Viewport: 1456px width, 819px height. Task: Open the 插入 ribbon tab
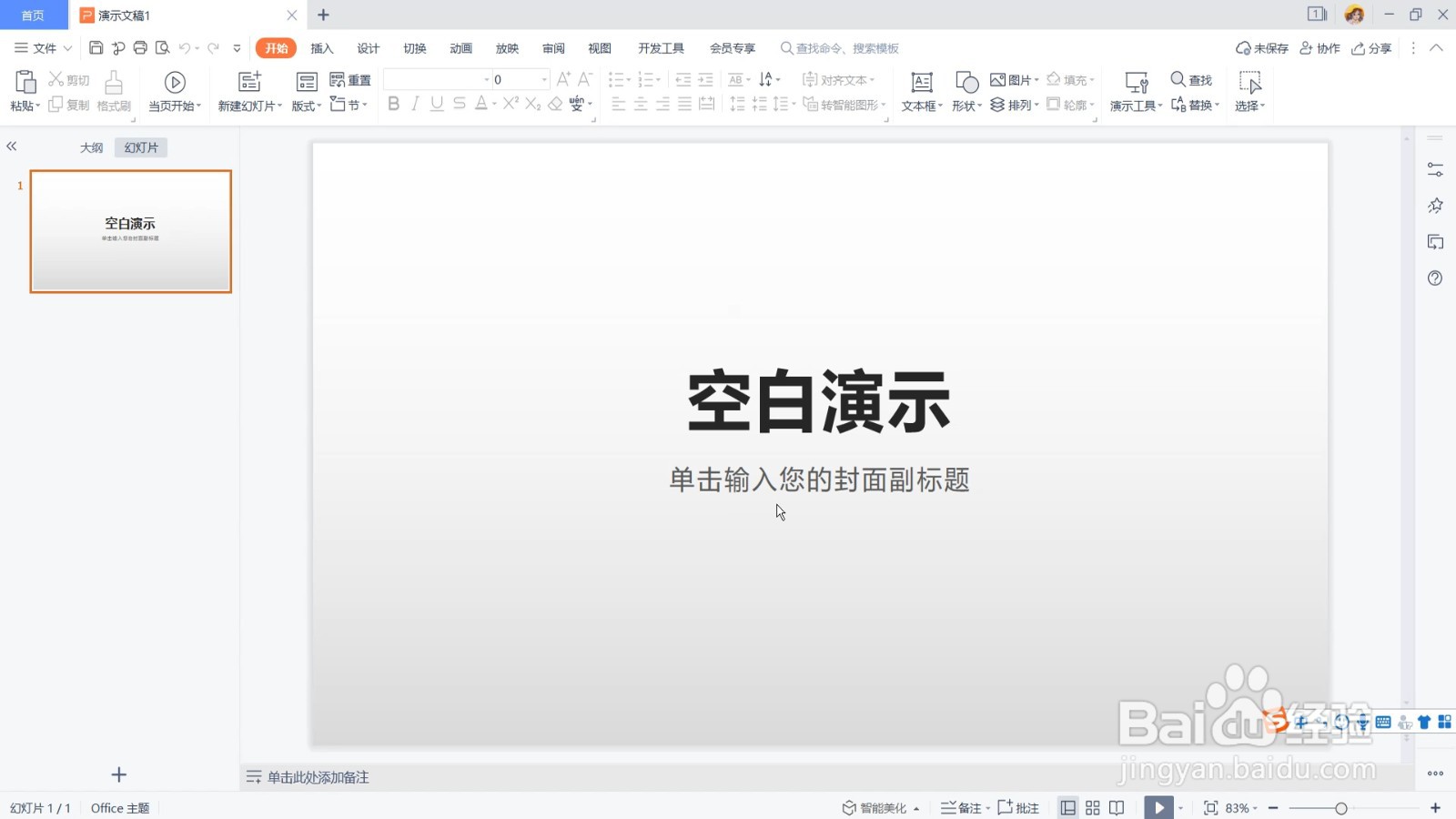pyautogui.click(x=322, y=48)
